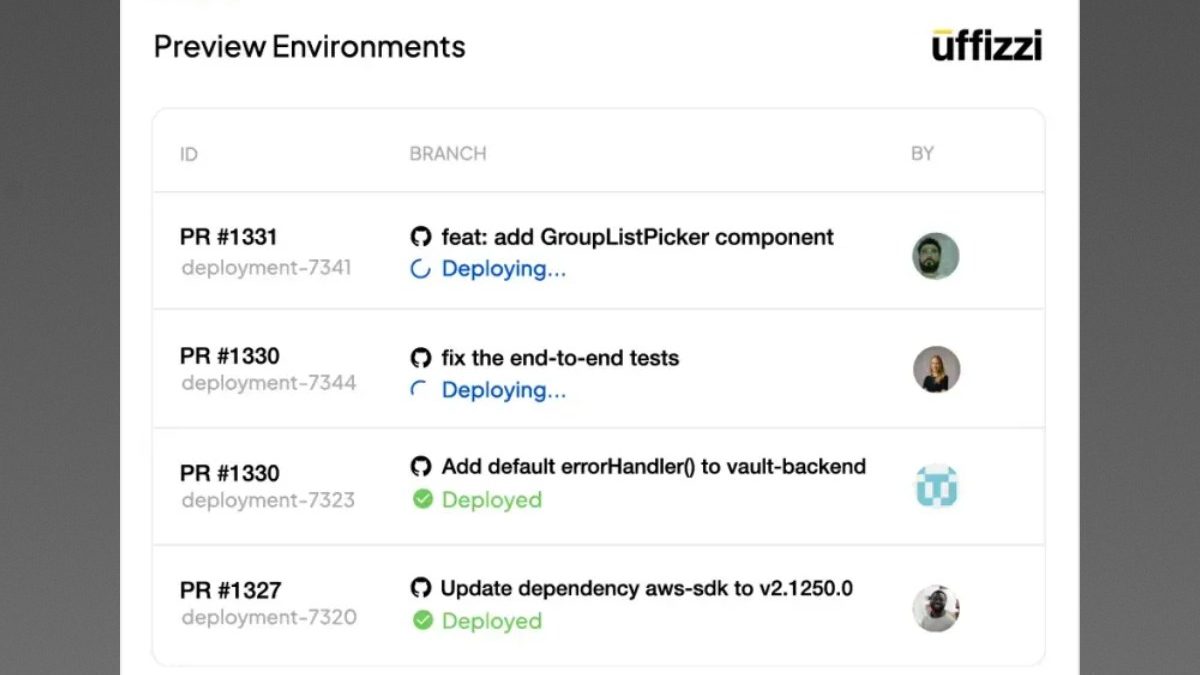Screen dimensions: 1200x675
Task: Open branch Update dependency aws-sdk to v2.1250.0
Action: click(x=647, y=588)
